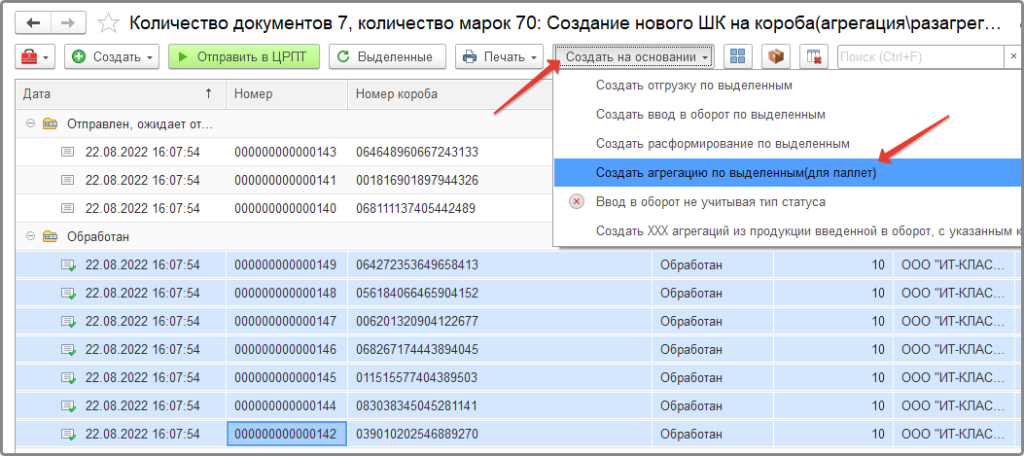Click processed document icon in row 000000000000146

tap(68, 350)
